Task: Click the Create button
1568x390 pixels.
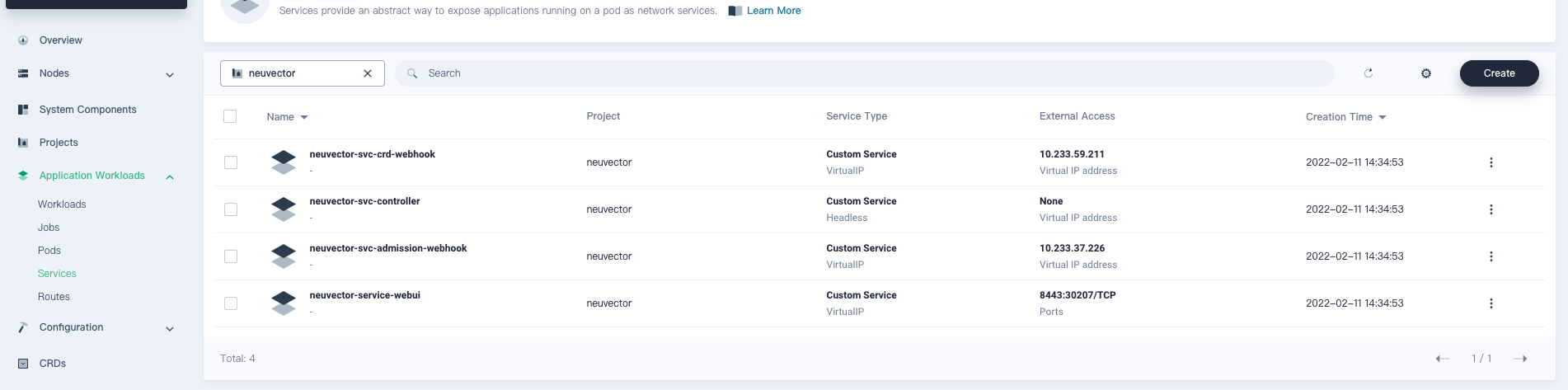Action: 1499,73
